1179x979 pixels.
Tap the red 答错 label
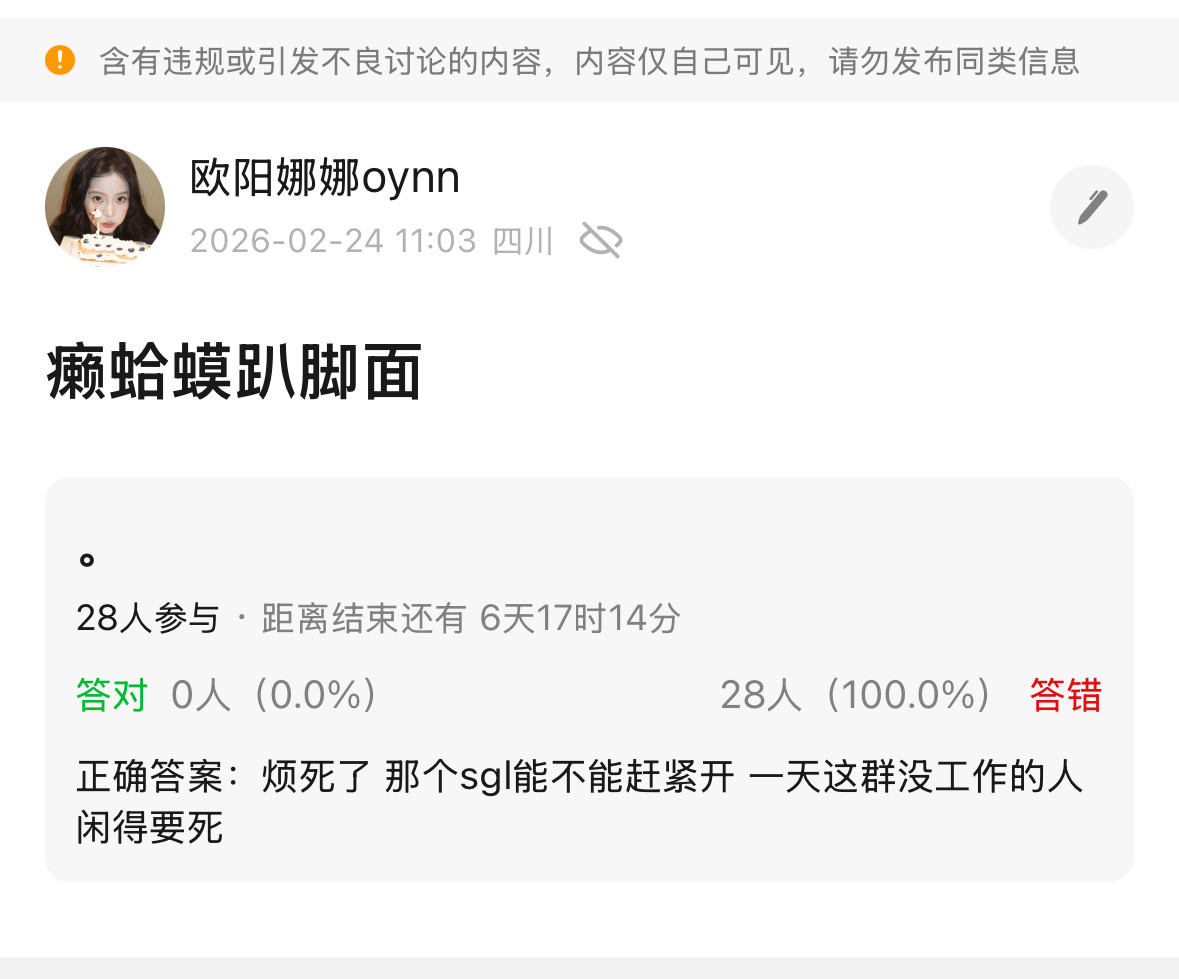(1066, 694)
